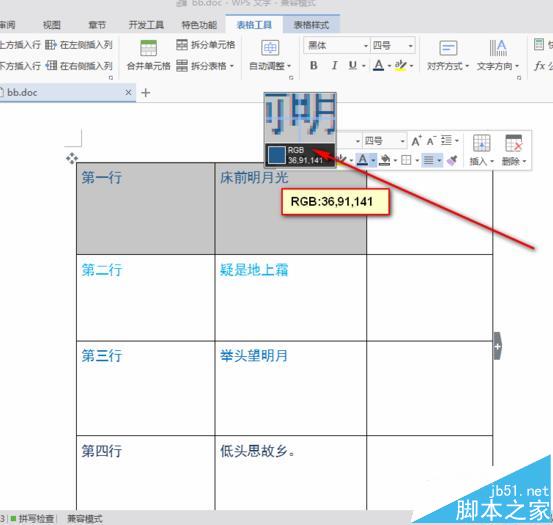The image size is (553, 525).
Task: Click the Split Table (拆分表格) icon
Action: coord(182,65)
